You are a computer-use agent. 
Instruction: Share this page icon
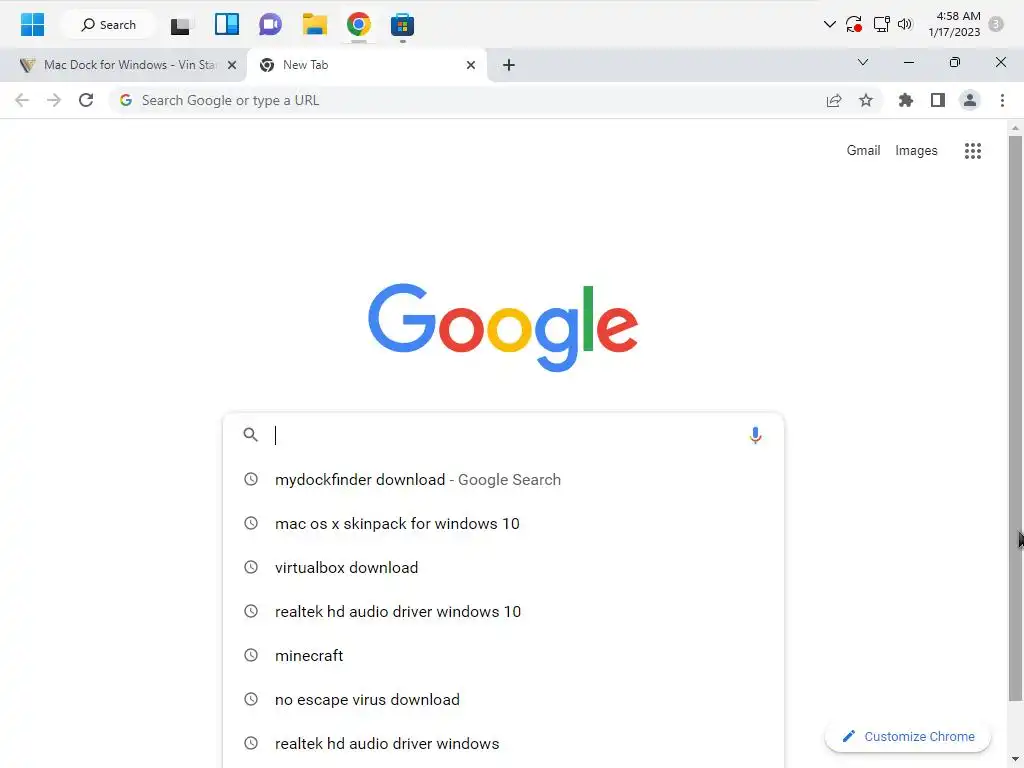click(834, 101)
